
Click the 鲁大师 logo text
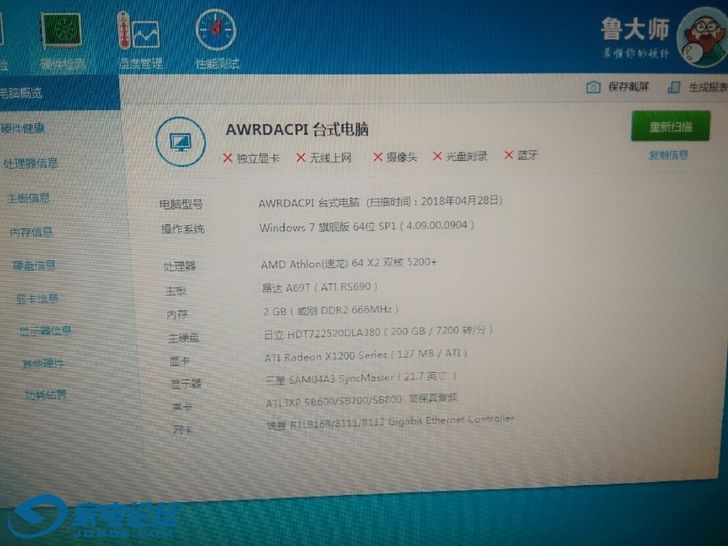(x=635, y=29)
